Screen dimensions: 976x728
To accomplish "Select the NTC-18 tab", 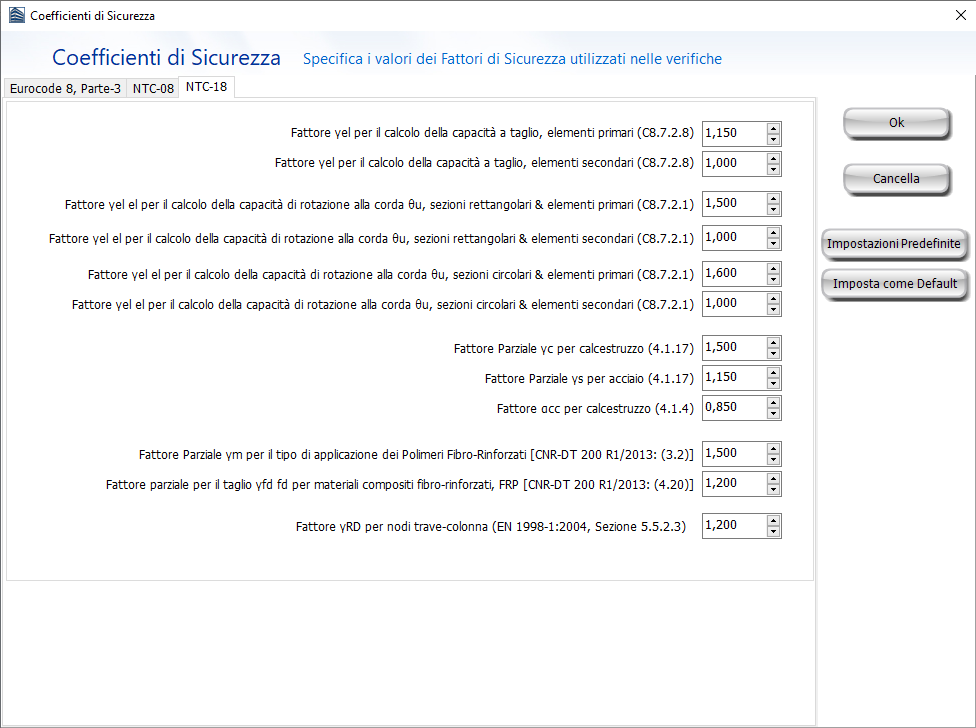I will point(206,87).
